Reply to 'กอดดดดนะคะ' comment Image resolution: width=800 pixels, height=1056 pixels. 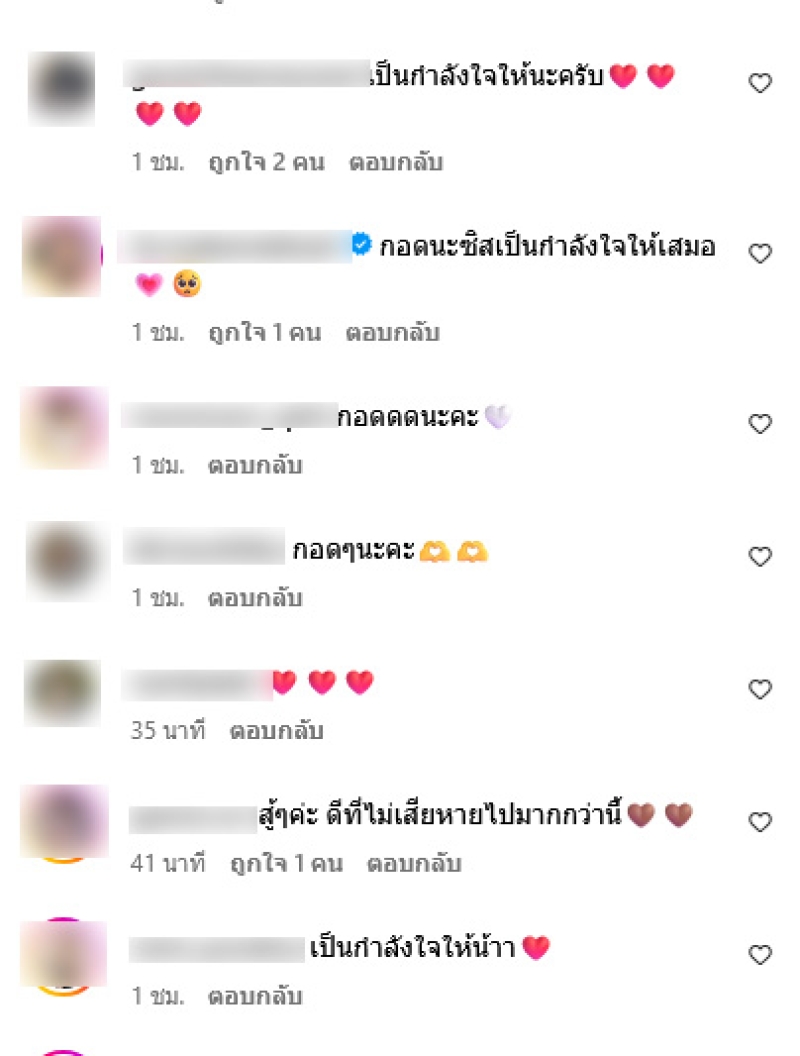coord(255,465)
